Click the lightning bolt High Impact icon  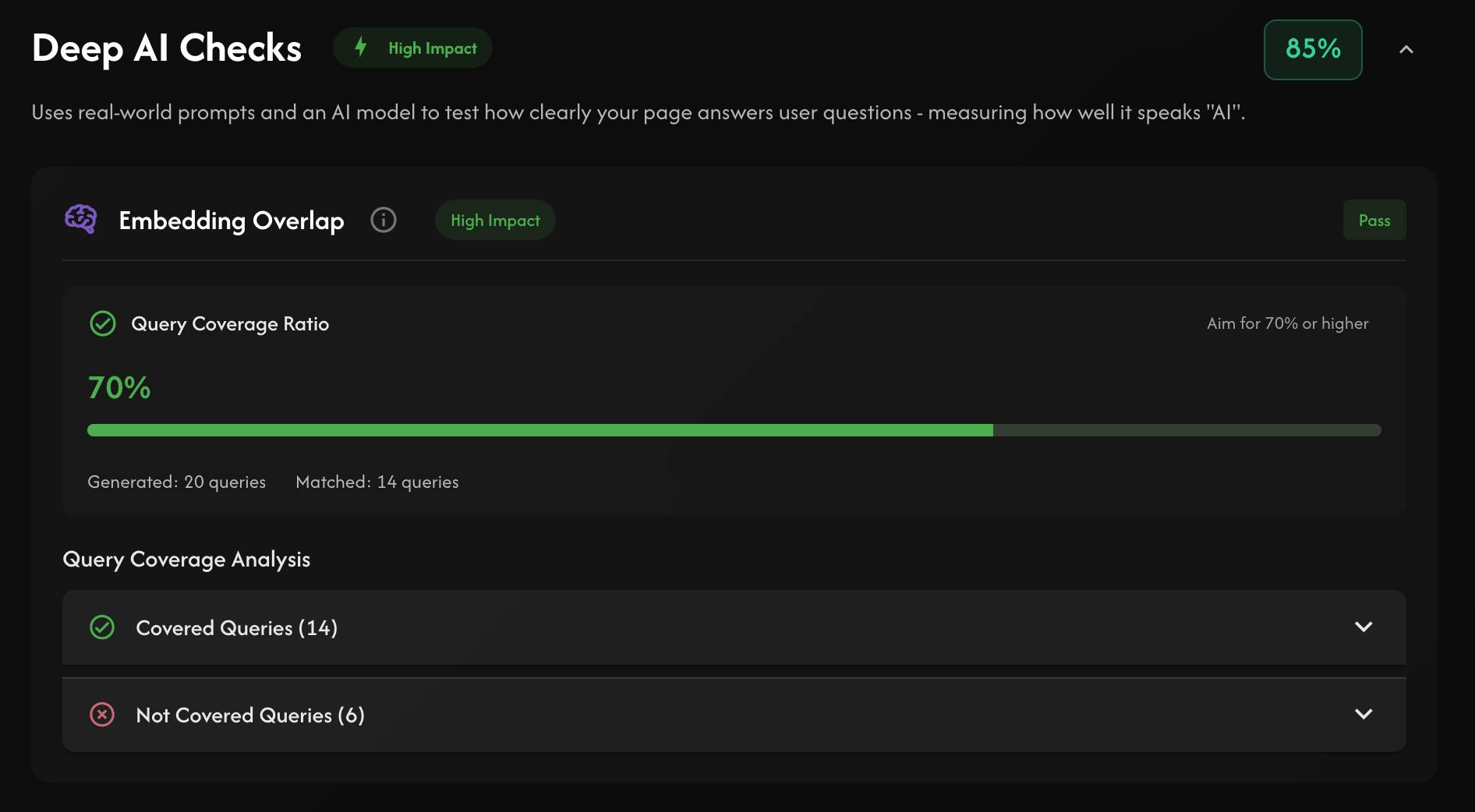(360, 47)
